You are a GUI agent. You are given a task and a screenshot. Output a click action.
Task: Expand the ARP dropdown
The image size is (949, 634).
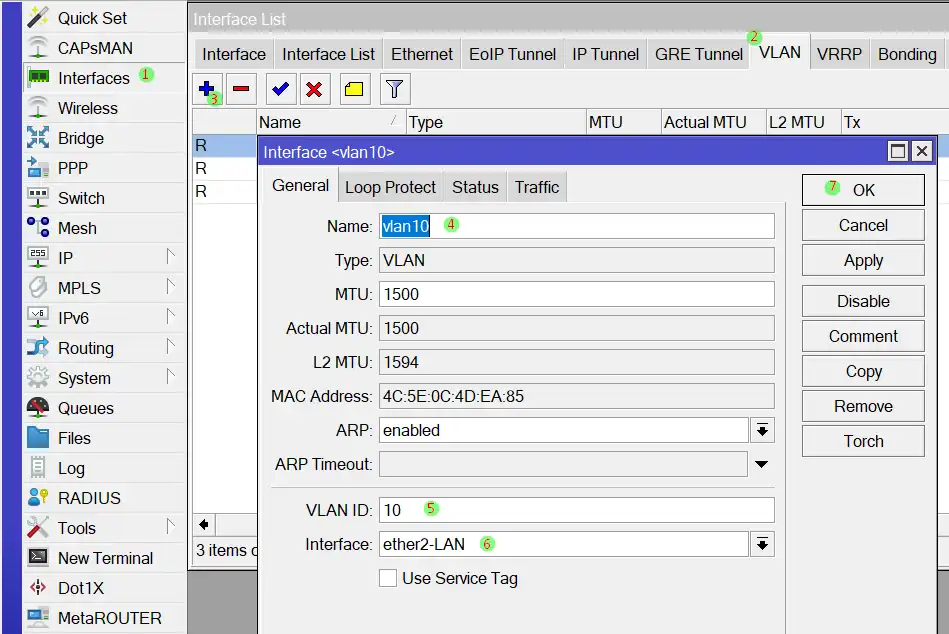(762, 430)
